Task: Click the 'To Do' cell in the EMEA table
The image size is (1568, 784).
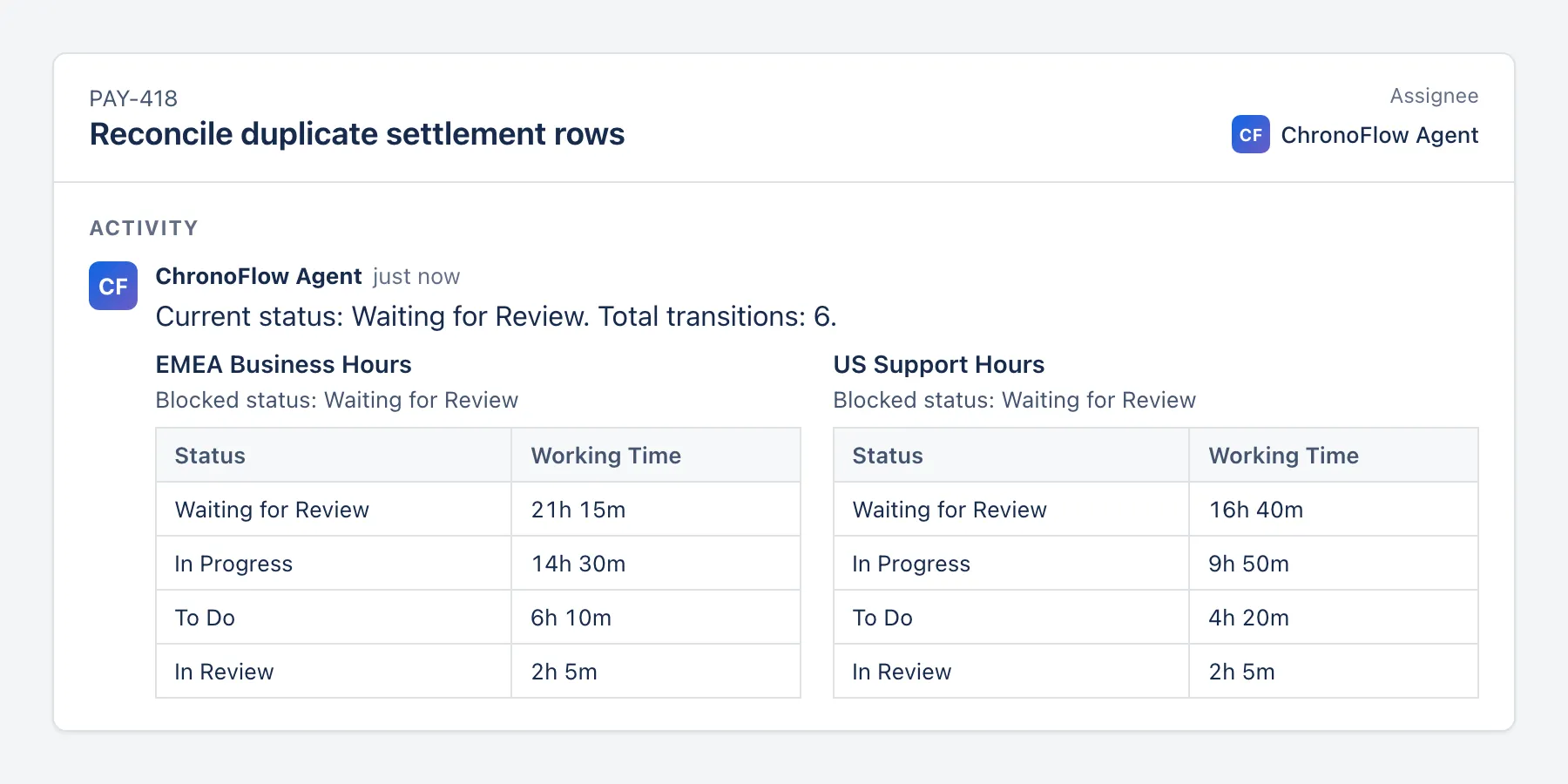Action: pyautogui.click(x=334, y=618)
